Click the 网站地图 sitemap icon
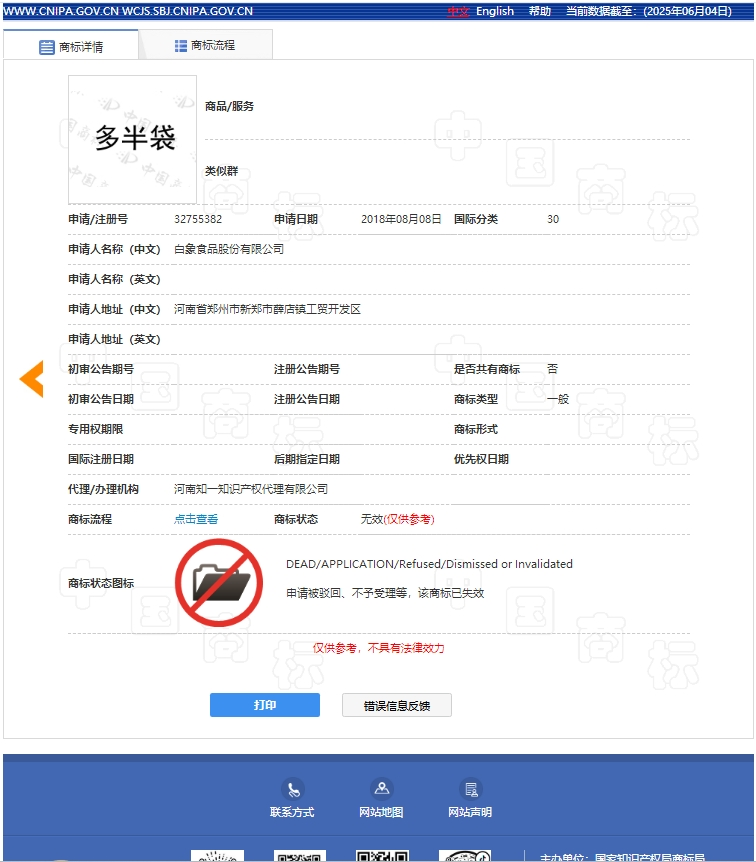 coord(381,789)
